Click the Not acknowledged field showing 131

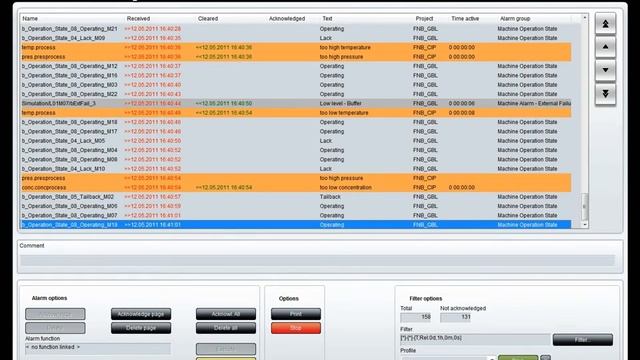(x=455, y=317)
